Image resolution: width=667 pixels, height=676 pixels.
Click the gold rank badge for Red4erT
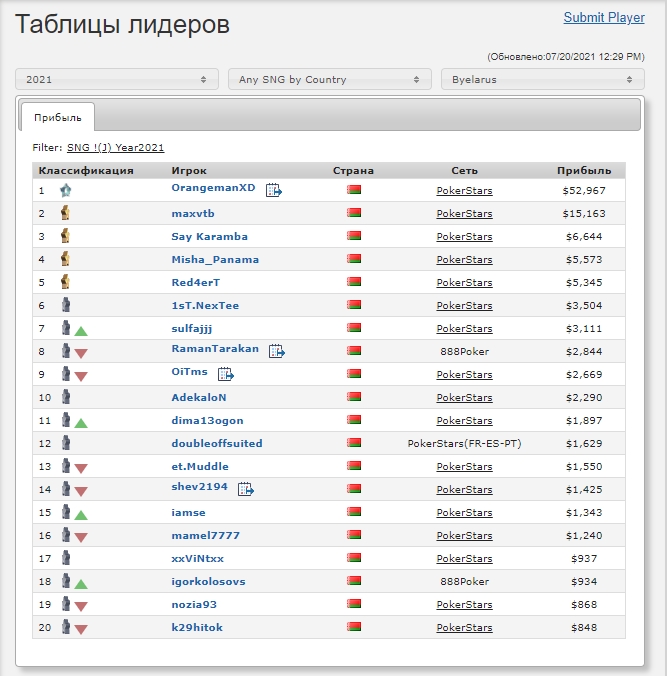click(x=66, y=282)
